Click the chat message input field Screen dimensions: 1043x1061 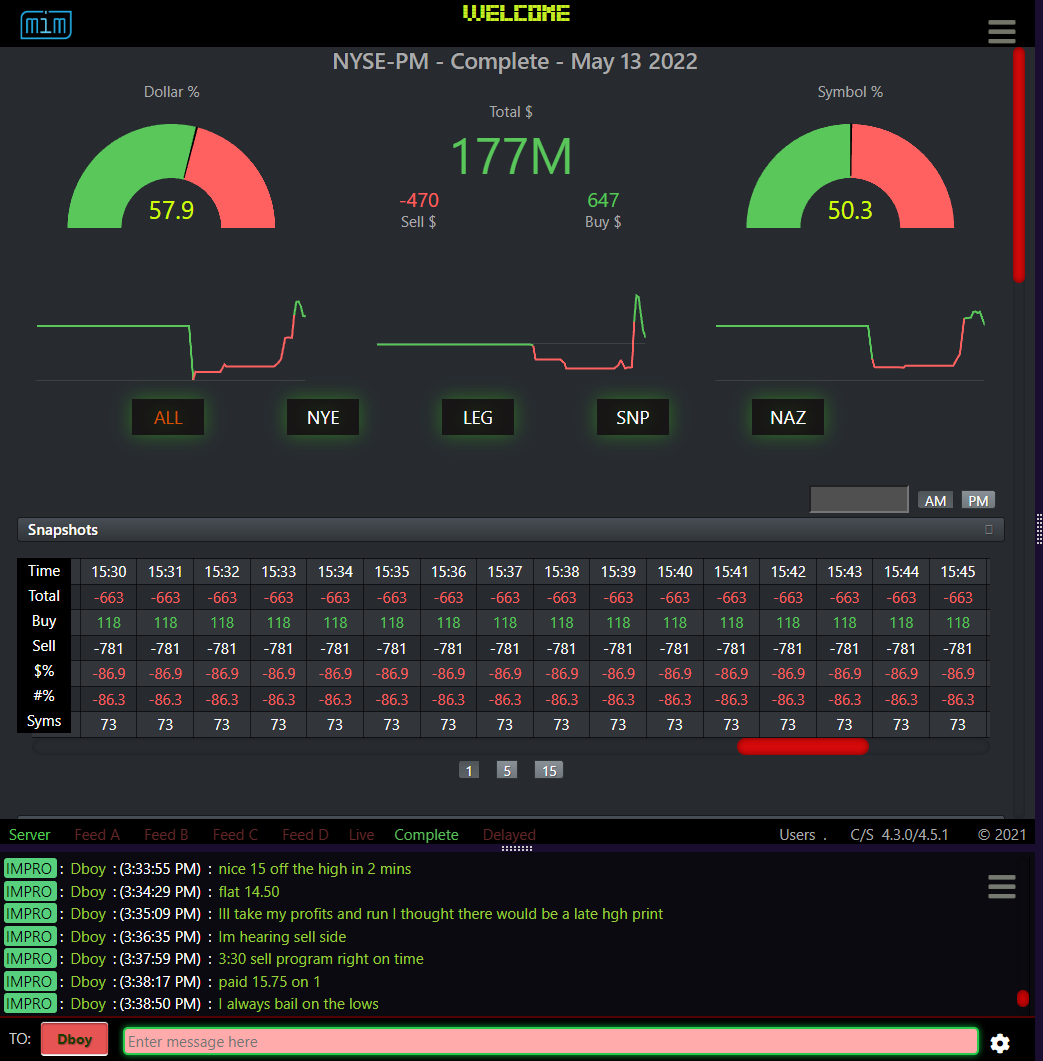pyautogui.click(x=550, y=1042)
